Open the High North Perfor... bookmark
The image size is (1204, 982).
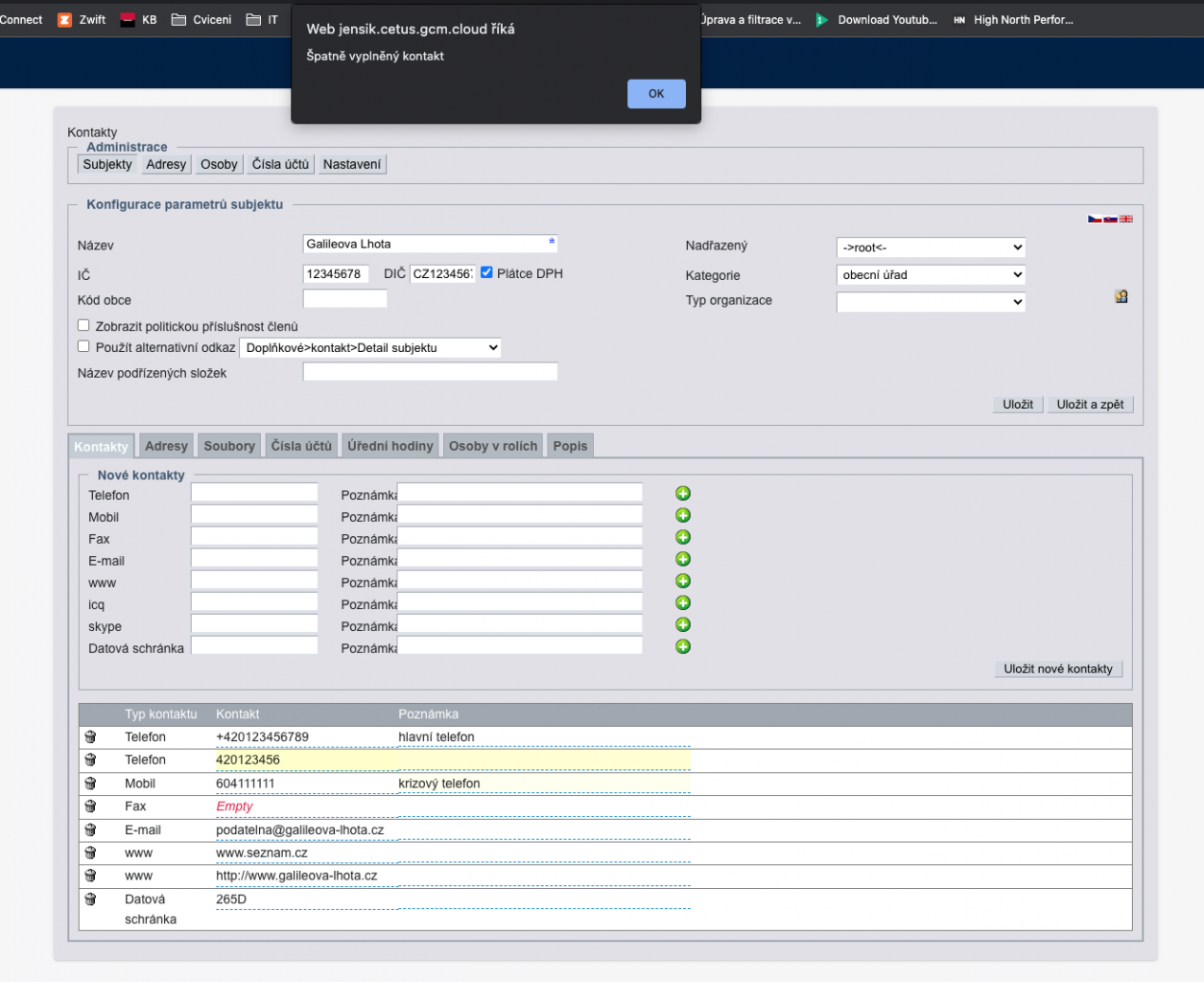1013,19
